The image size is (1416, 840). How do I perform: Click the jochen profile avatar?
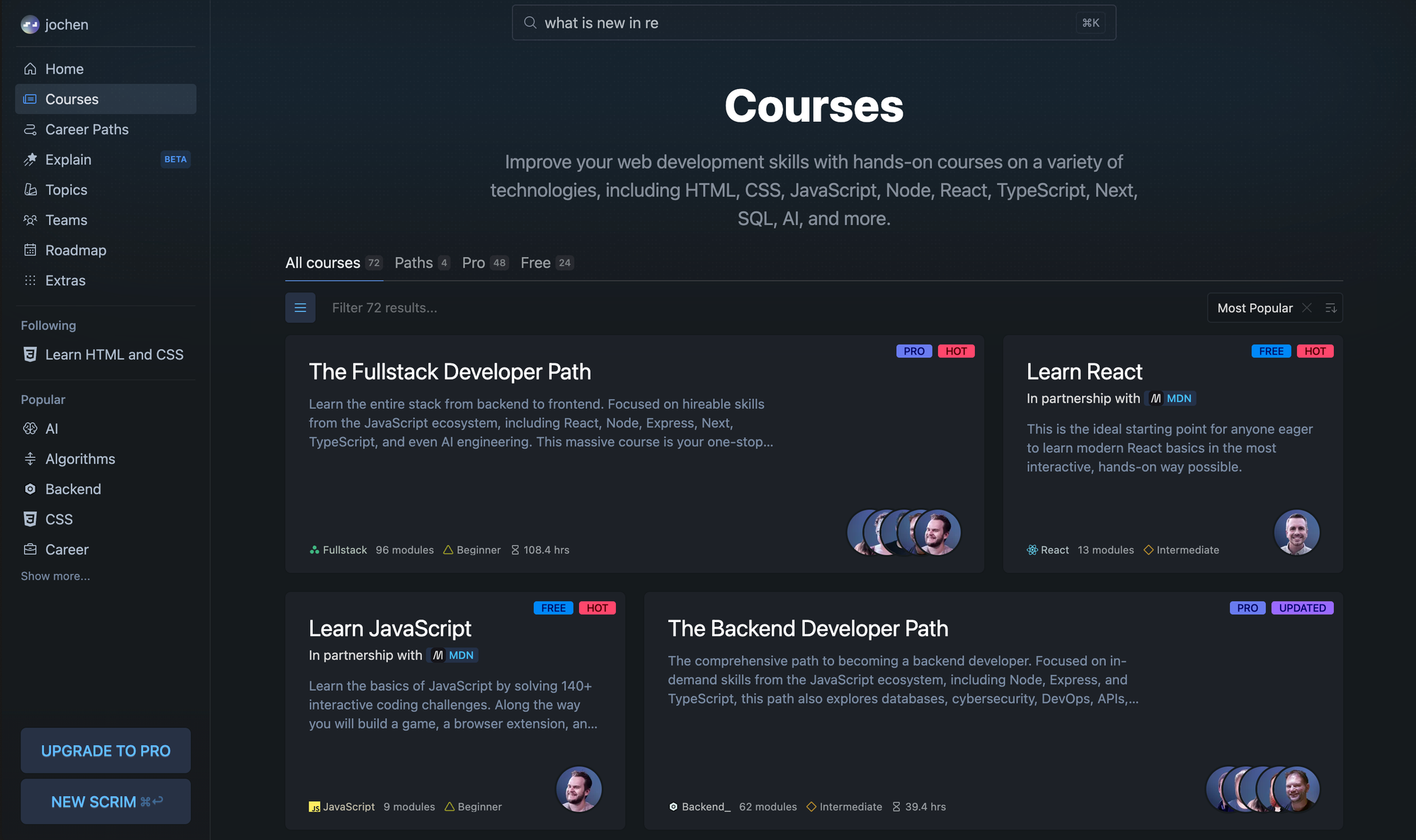(30, 25)
